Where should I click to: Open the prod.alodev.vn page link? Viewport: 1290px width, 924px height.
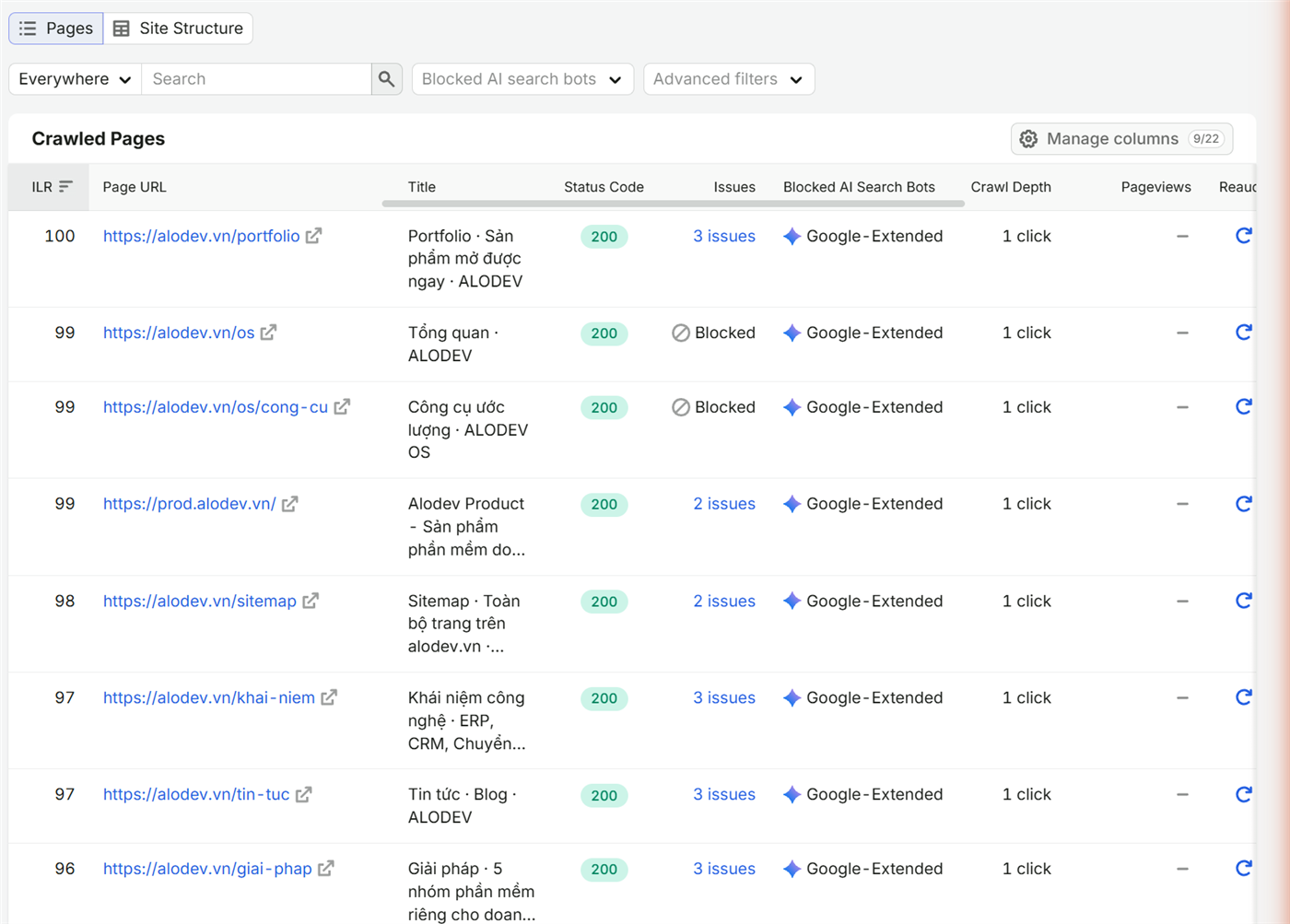click(x=189, y=504)
